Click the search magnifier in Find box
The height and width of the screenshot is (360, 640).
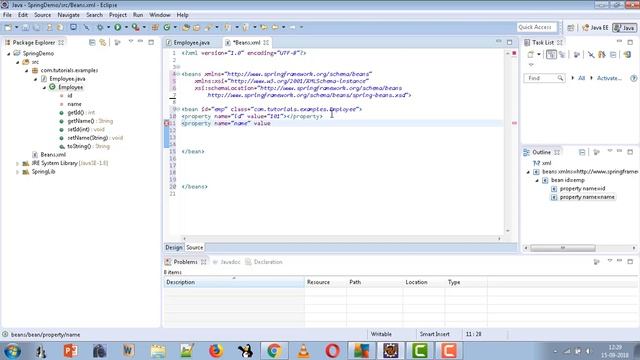pos(560,78)
